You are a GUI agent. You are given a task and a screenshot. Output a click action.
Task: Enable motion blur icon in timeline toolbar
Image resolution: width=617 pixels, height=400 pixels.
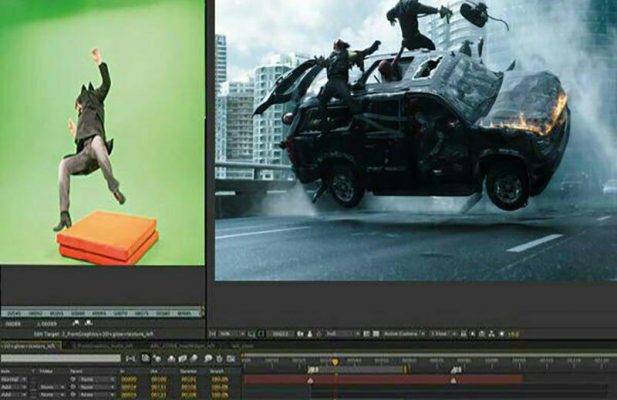(194, 359)
